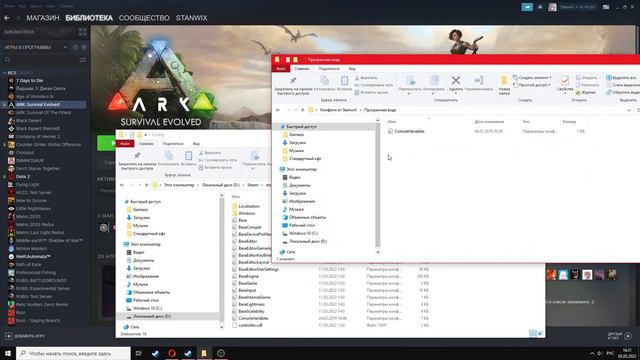Click Журнал in red-titled Explorer ribbon

pos(586,93)
